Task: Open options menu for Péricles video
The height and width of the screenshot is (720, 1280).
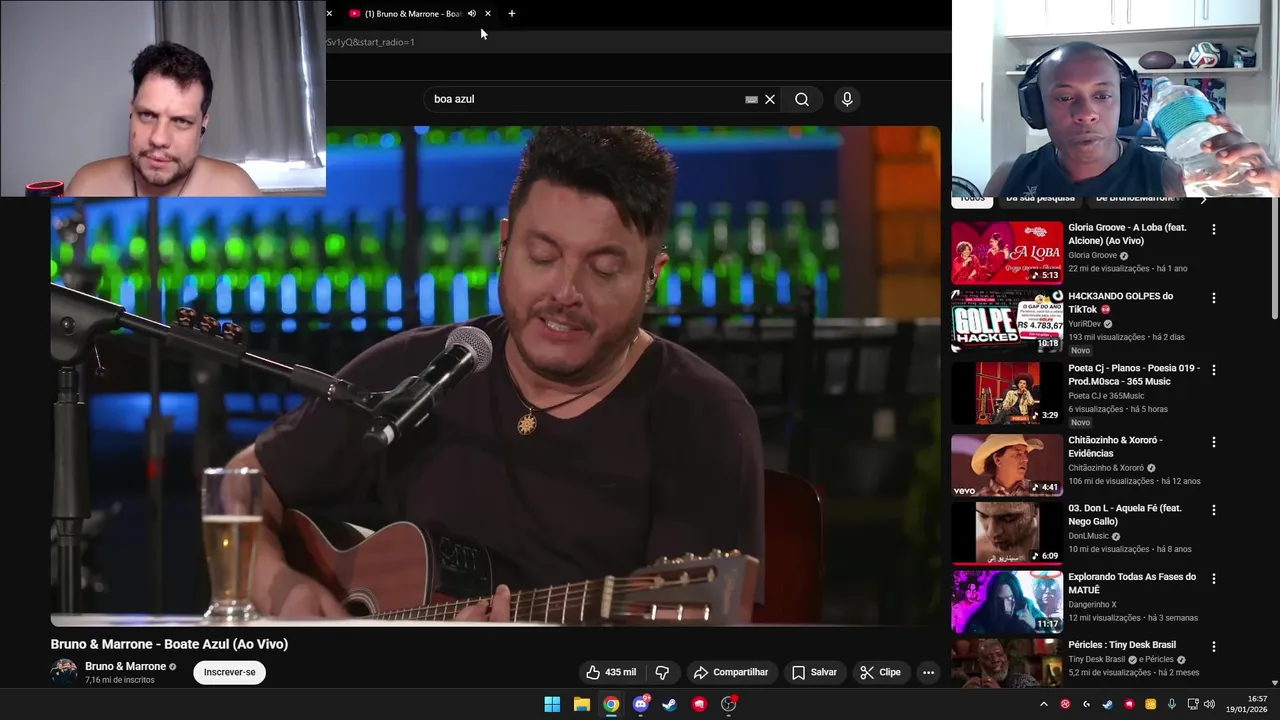Action: [1214, 647]
